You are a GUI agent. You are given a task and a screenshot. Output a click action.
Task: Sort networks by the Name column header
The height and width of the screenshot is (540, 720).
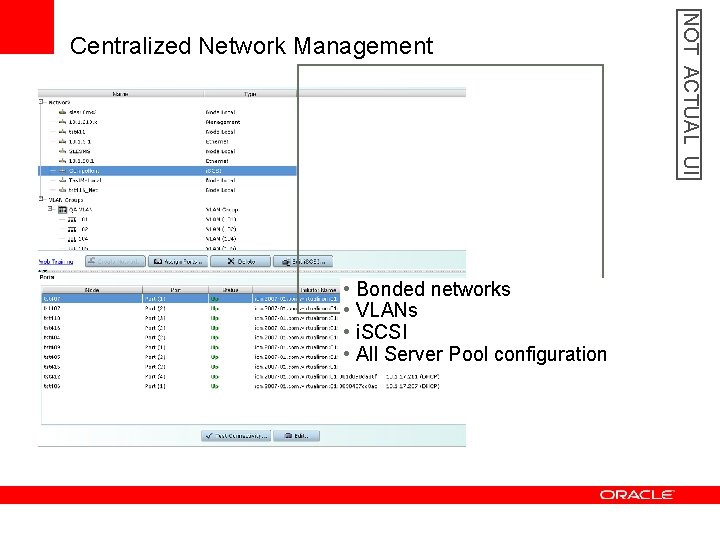(120, 94)
